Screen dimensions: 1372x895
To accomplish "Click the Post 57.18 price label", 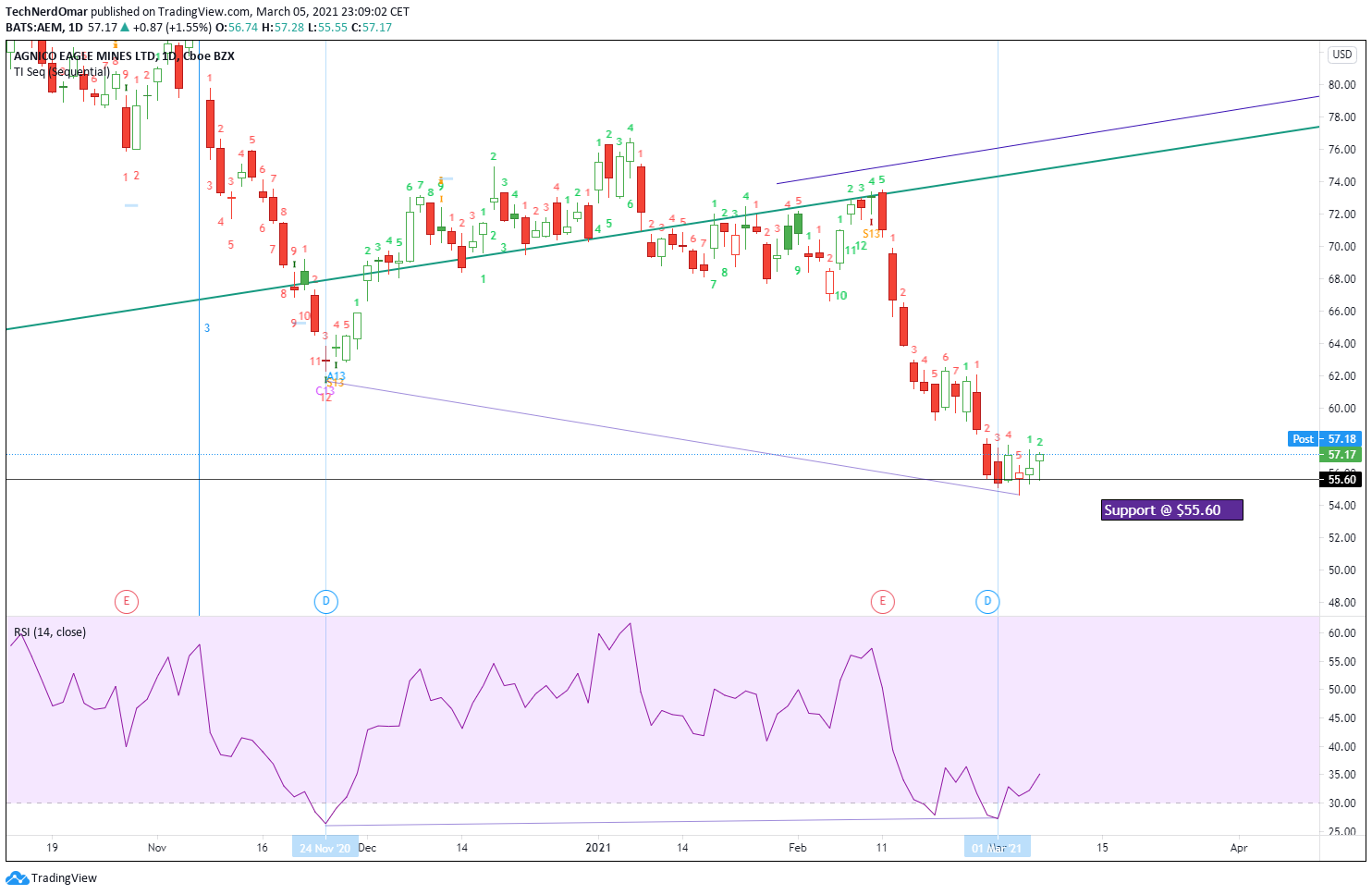I will coord(1324,439).
